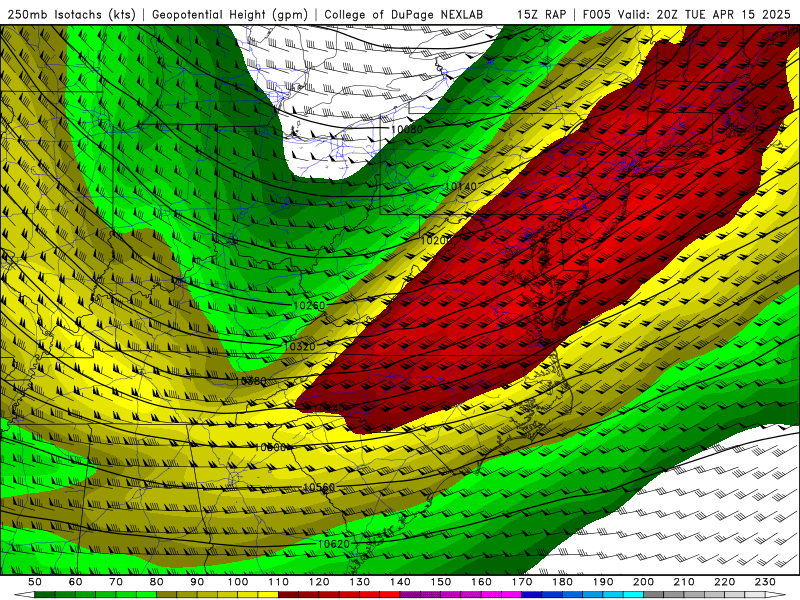The width and height of the screenshot is (800, 600).
Task: Click the 210 value on the color scale
Action: (x=684, y=582)
